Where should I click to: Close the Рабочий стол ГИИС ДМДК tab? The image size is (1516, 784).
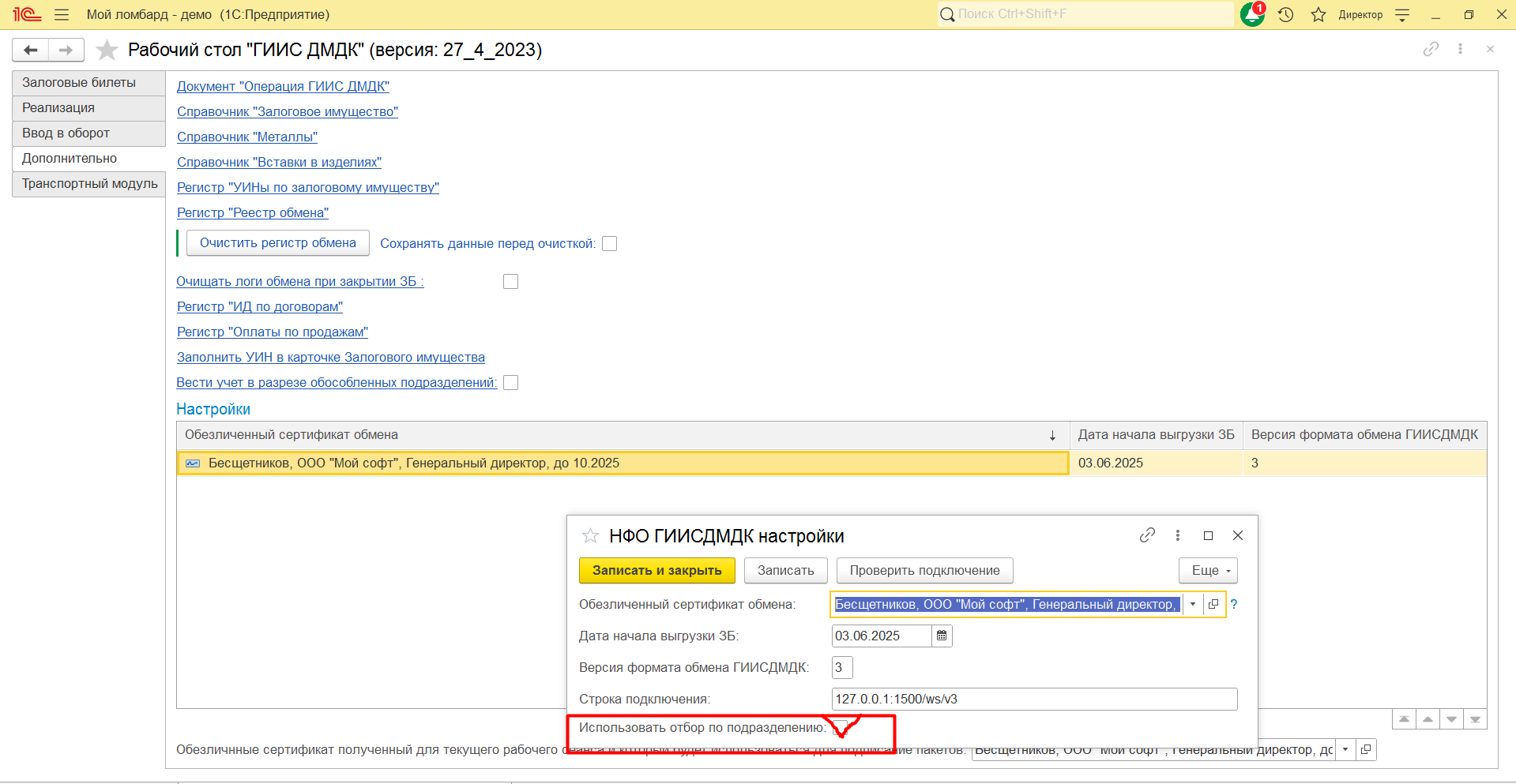tap(1490, 49)
